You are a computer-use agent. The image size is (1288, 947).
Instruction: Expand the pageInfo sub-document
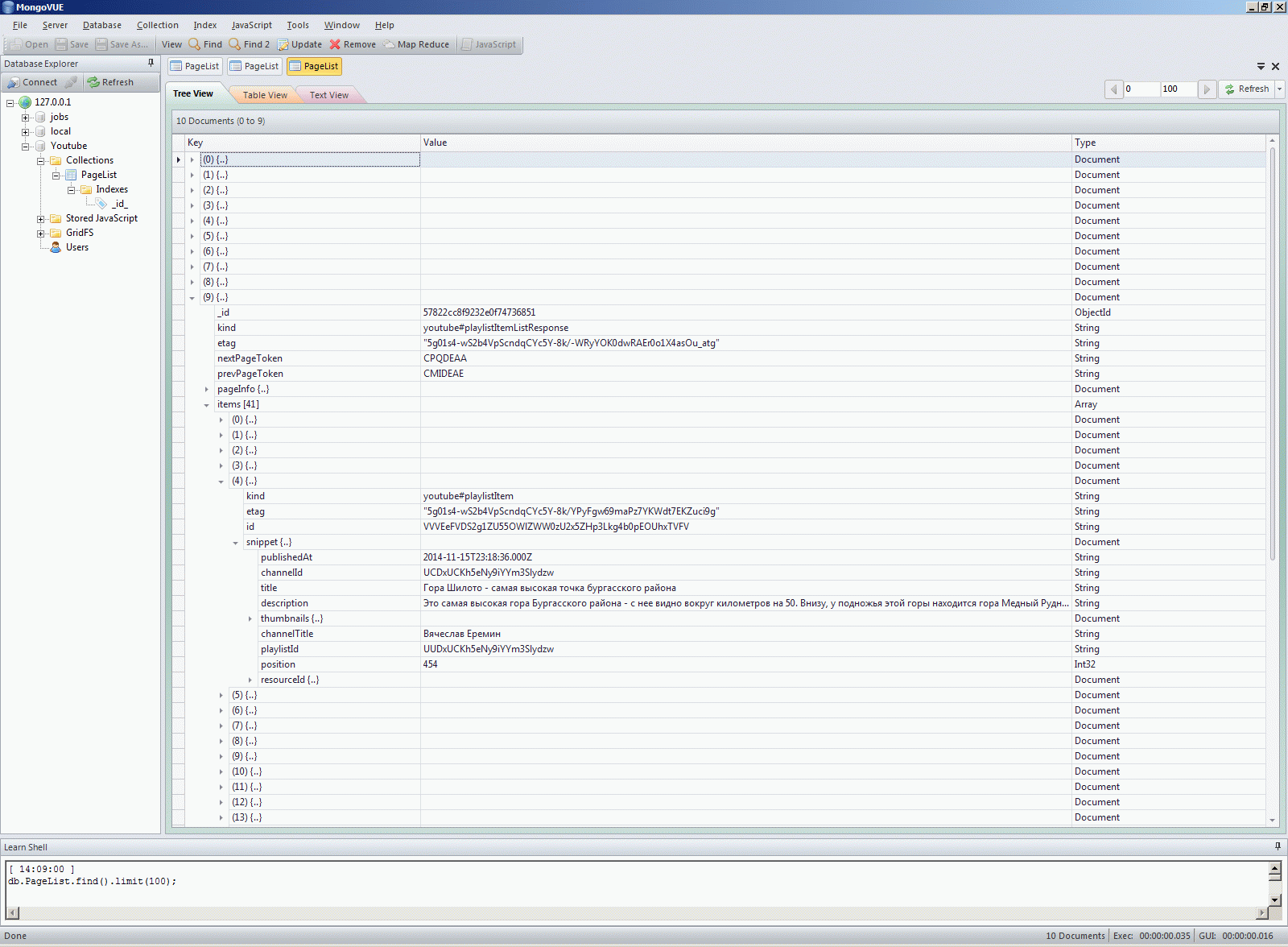pyautogui.click(x=207, y=390)
